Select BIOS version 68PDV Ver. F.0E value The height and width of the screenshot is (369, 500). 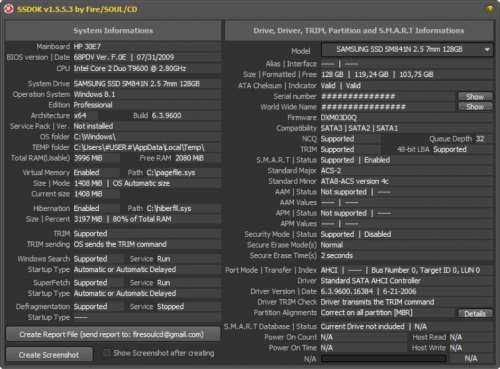click(100, 57)
